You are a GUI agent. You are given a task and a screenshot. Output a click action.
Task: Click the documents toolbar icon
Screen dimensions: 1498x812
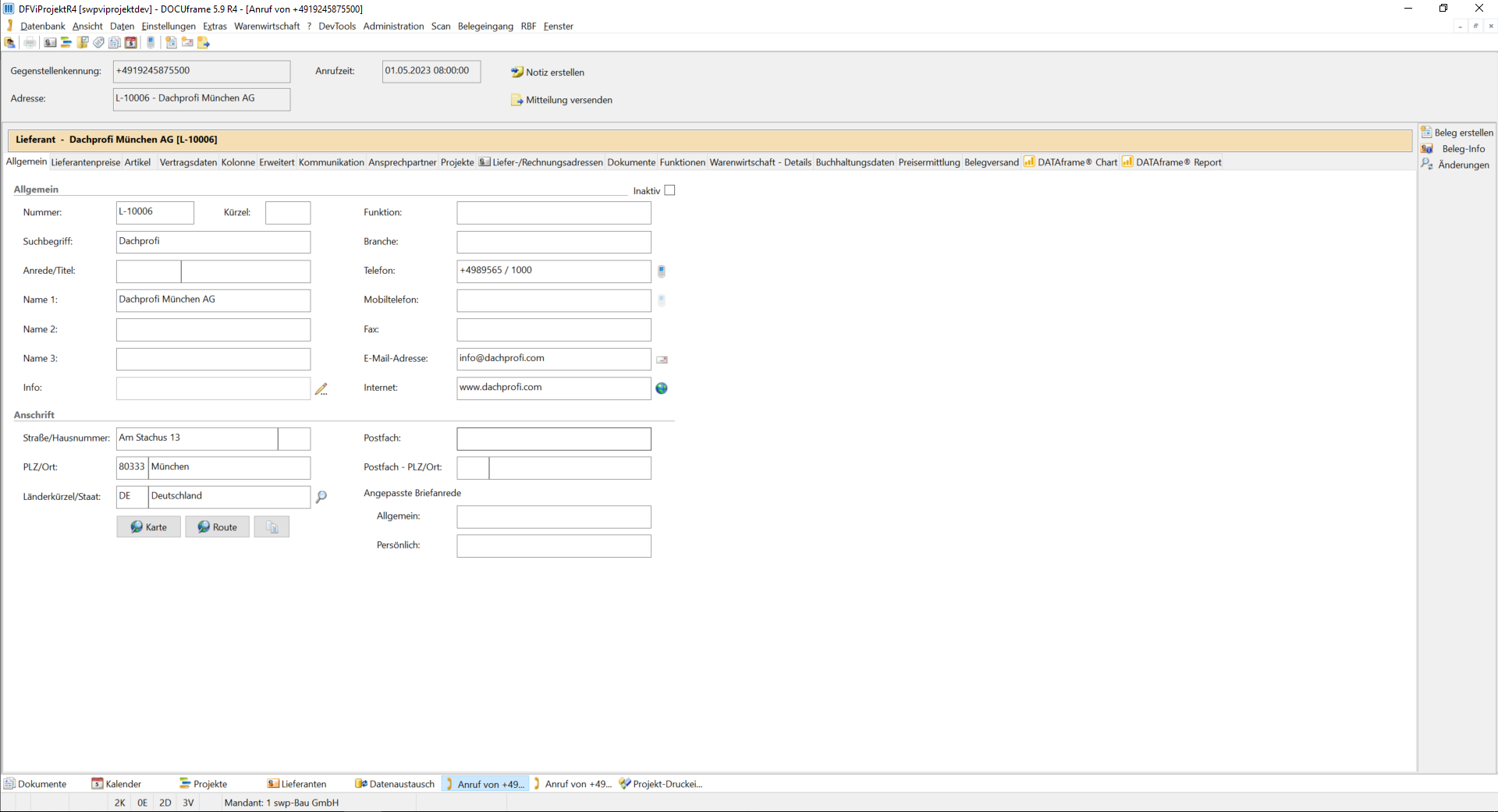pyautogui.click(x=114, y=42)
